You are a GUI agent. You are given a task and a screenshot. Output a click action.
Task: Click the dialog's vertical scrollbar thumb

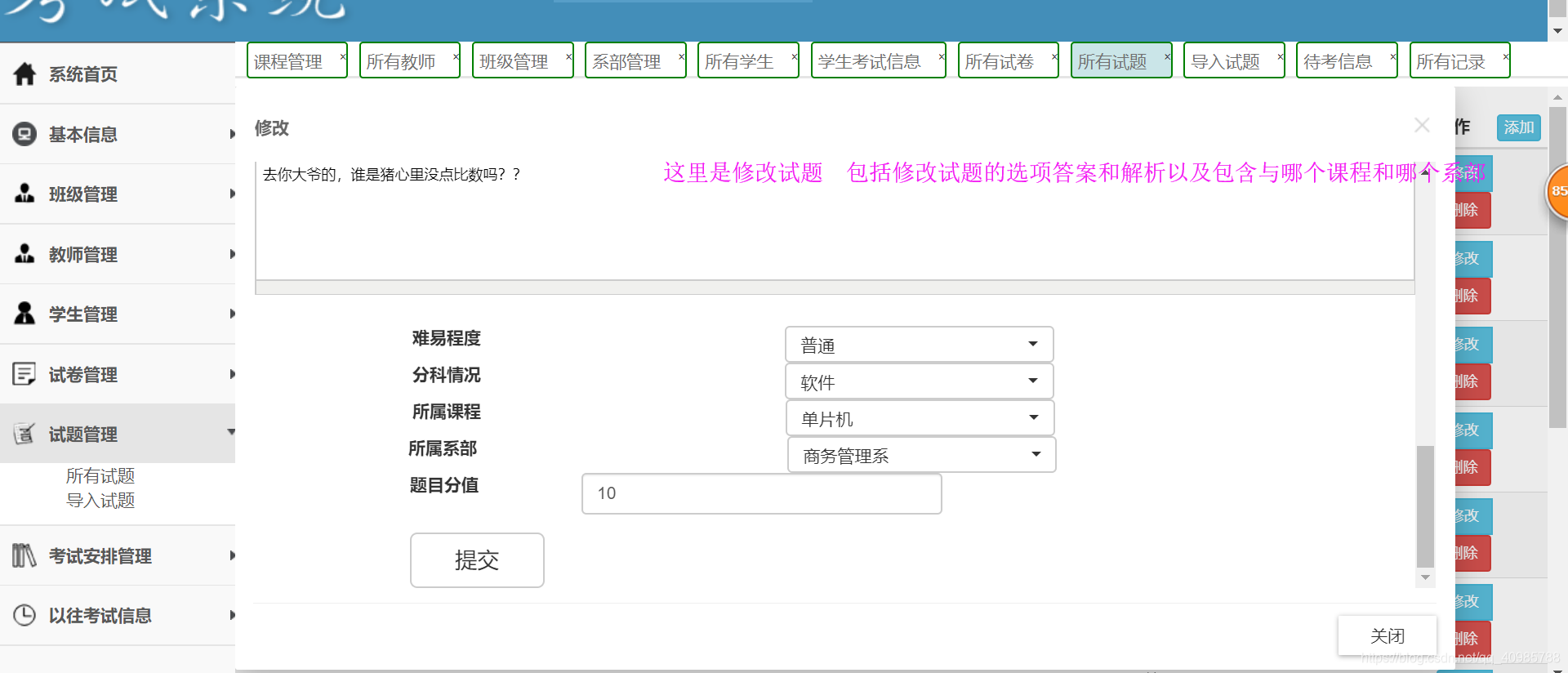click(x=1425, y=506)
